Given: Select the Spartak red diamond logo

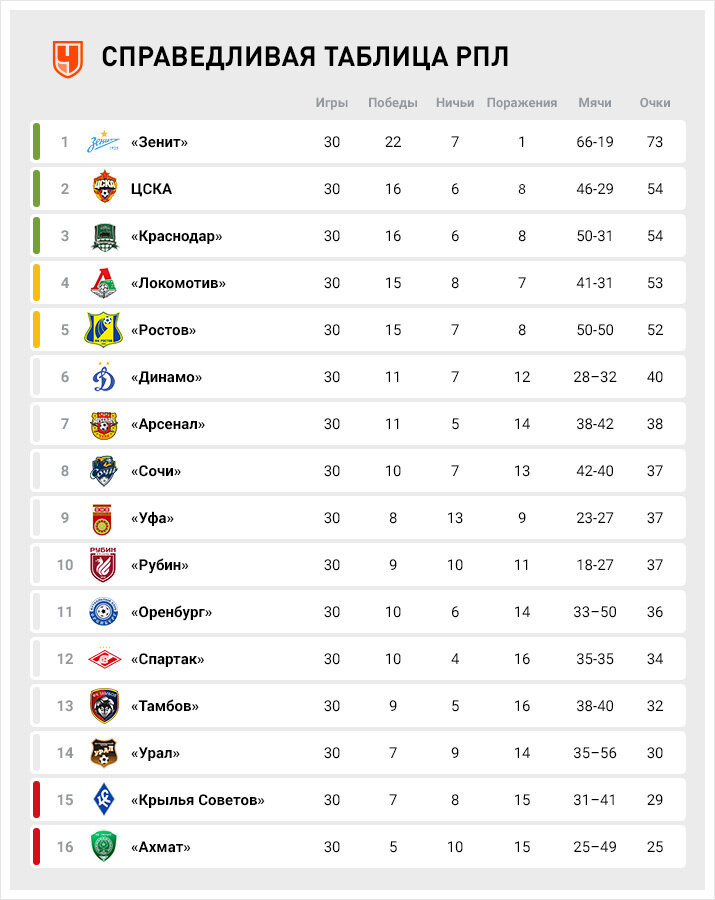Looking at the screenshot, I should point(104,659).
